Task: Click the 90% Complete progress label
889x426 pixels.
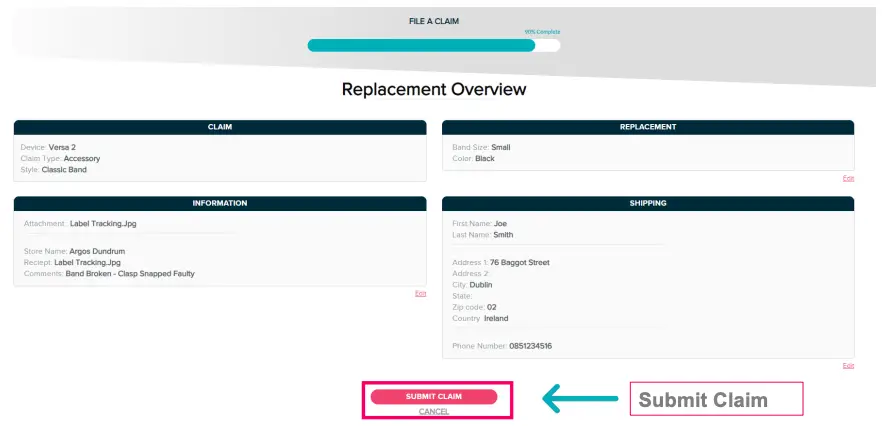Action: [x=543, y=32]
